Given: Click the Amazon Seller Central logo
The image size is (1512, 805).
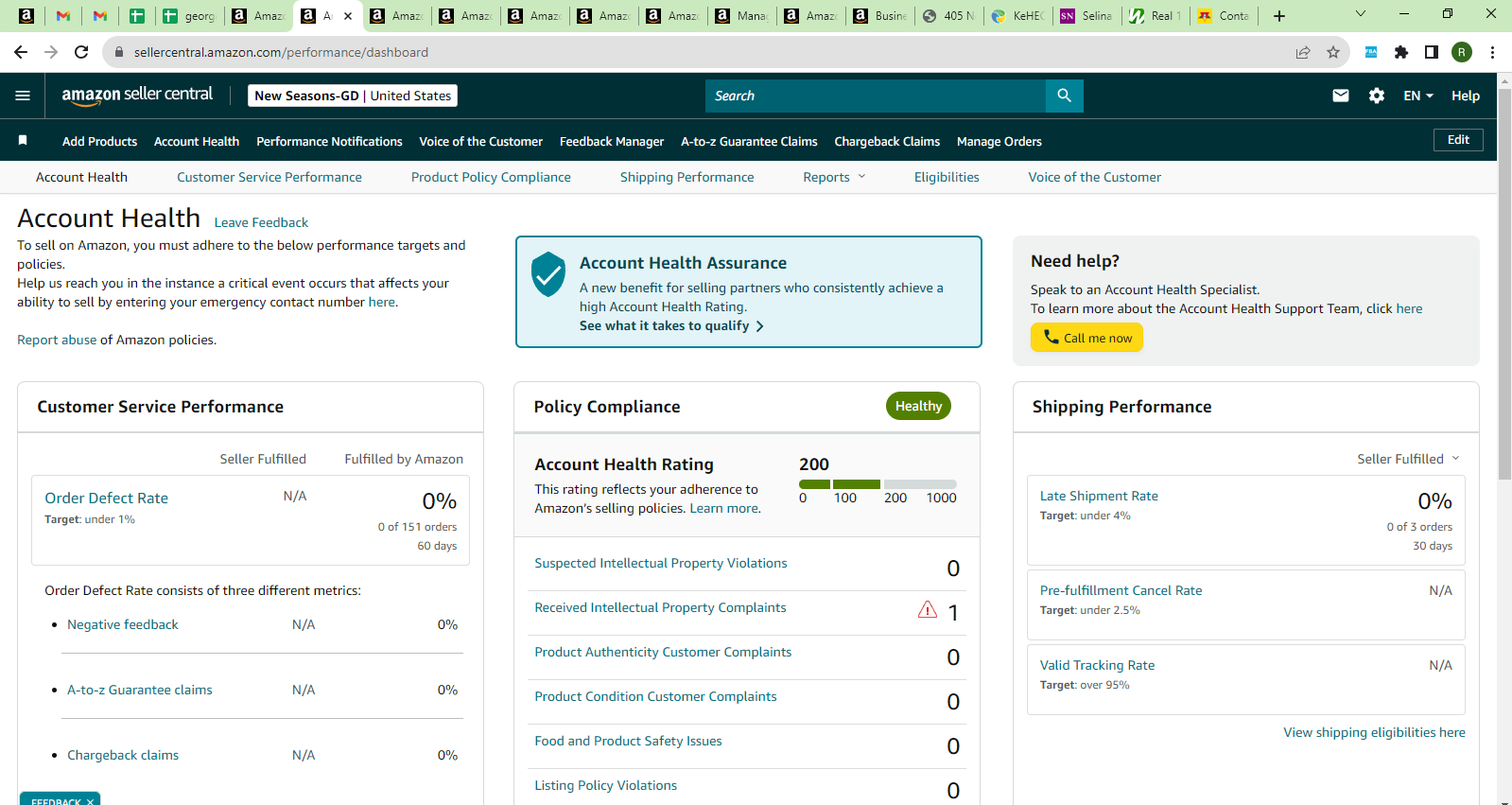Looking at the screenshot, I should tap(137, 95).
